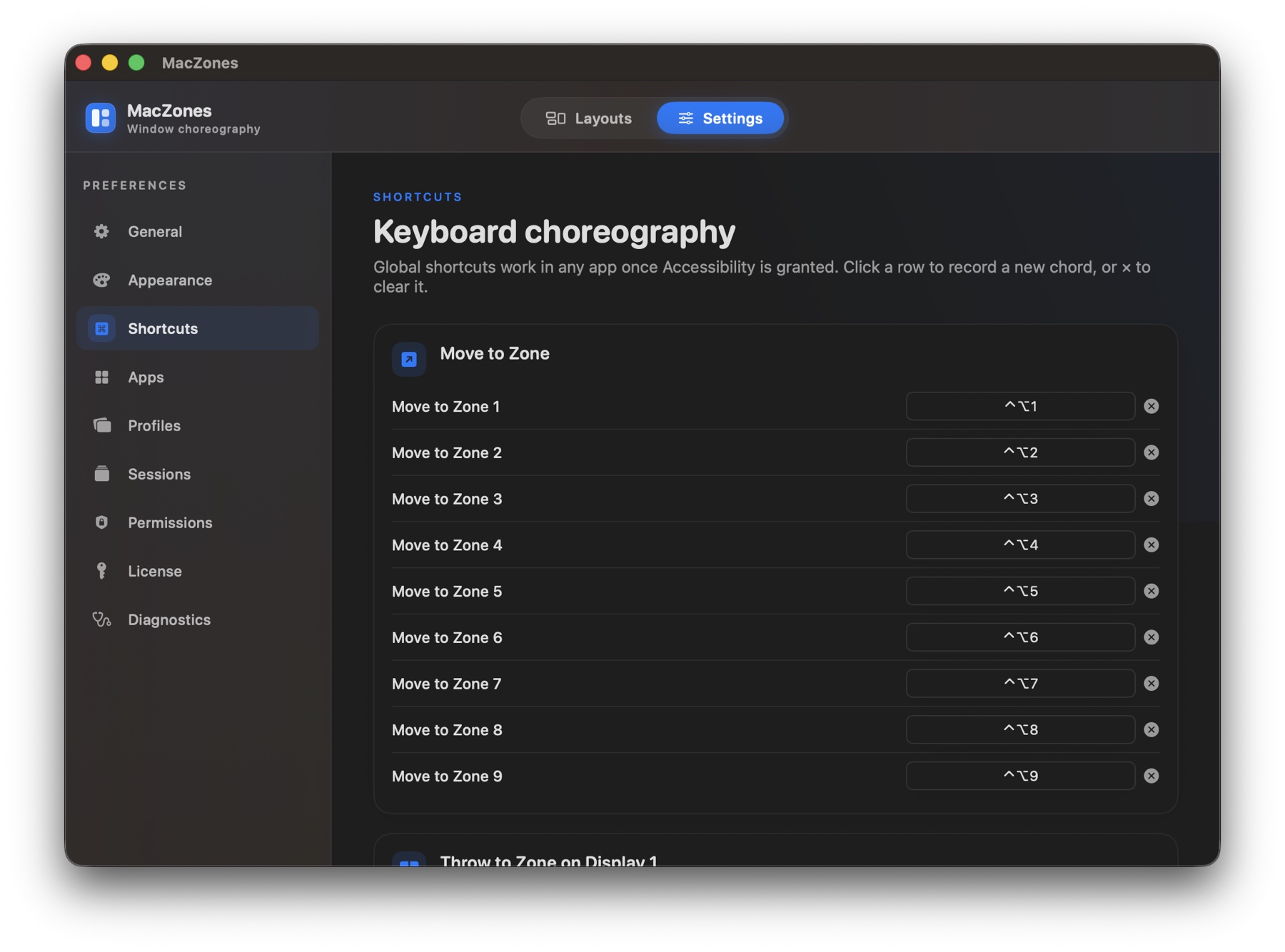Click the Permissions shield icon

click(101, 522)
